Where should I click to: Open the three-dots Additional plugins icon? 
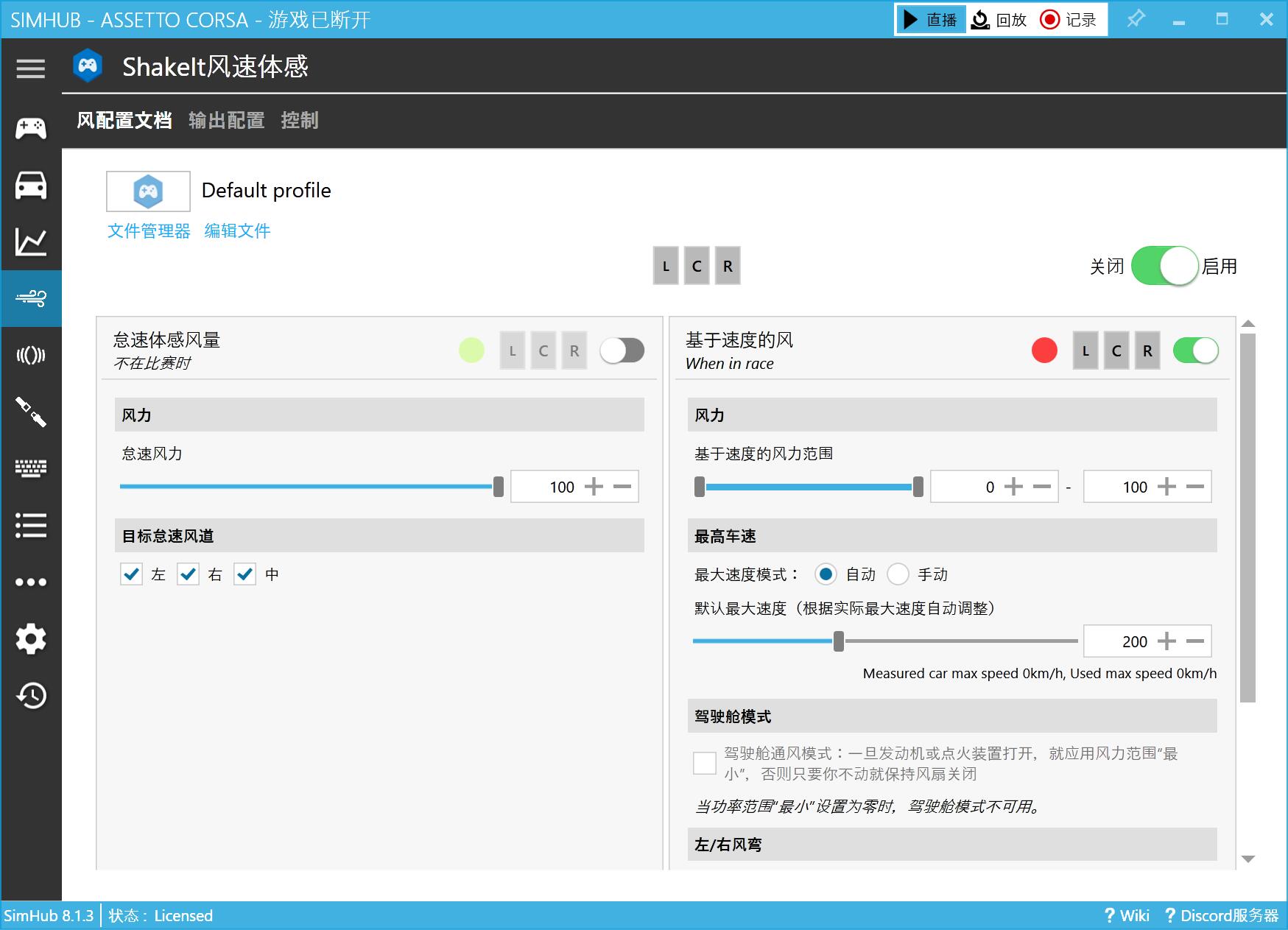coord(31,582)
